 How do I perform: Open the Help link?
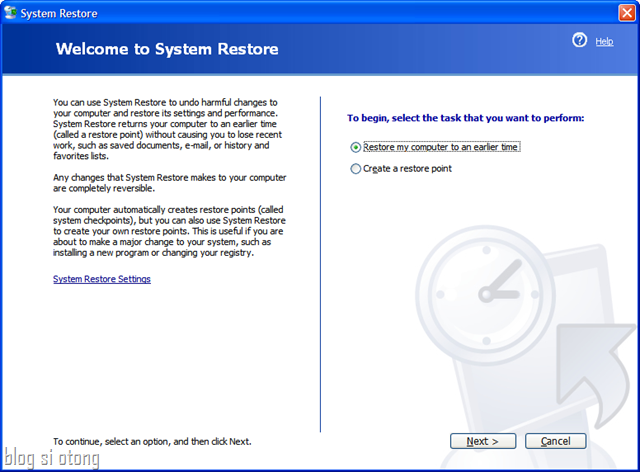[604, 41]
